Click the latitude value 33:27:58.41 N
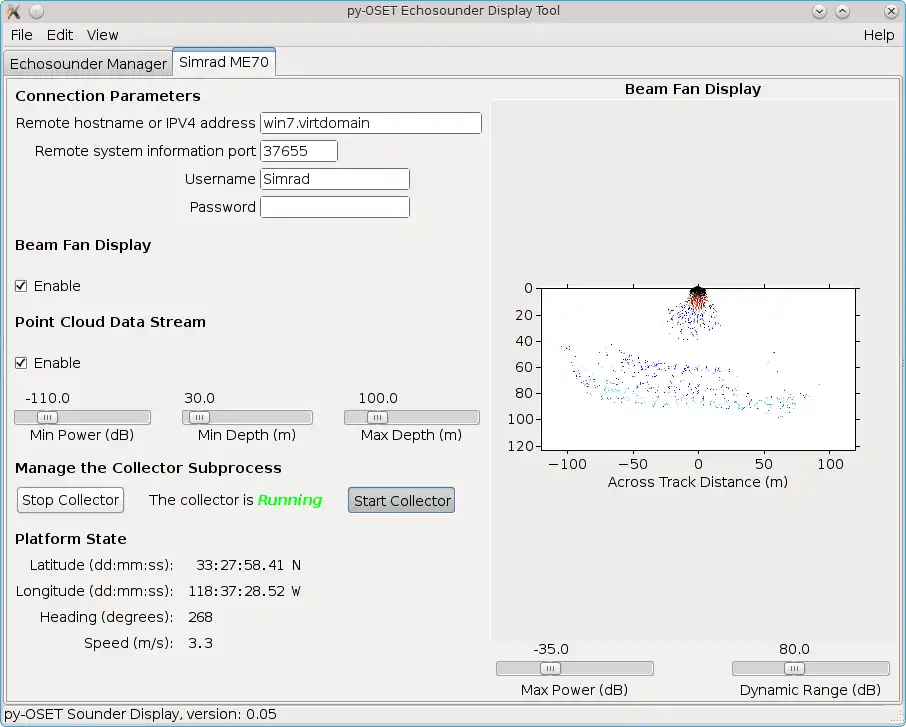 [248, 565]
